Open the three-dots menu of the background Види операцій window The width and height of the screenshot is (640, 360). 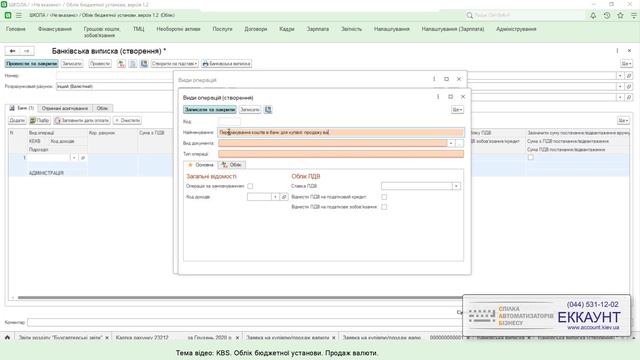434,79
